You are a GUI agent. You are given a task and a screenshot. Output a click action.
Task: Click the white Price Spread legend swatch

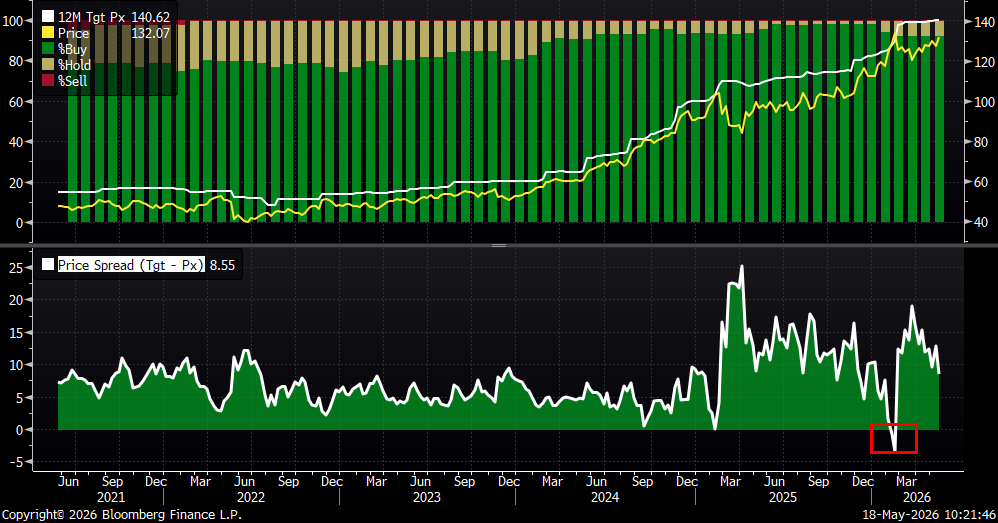48,265
